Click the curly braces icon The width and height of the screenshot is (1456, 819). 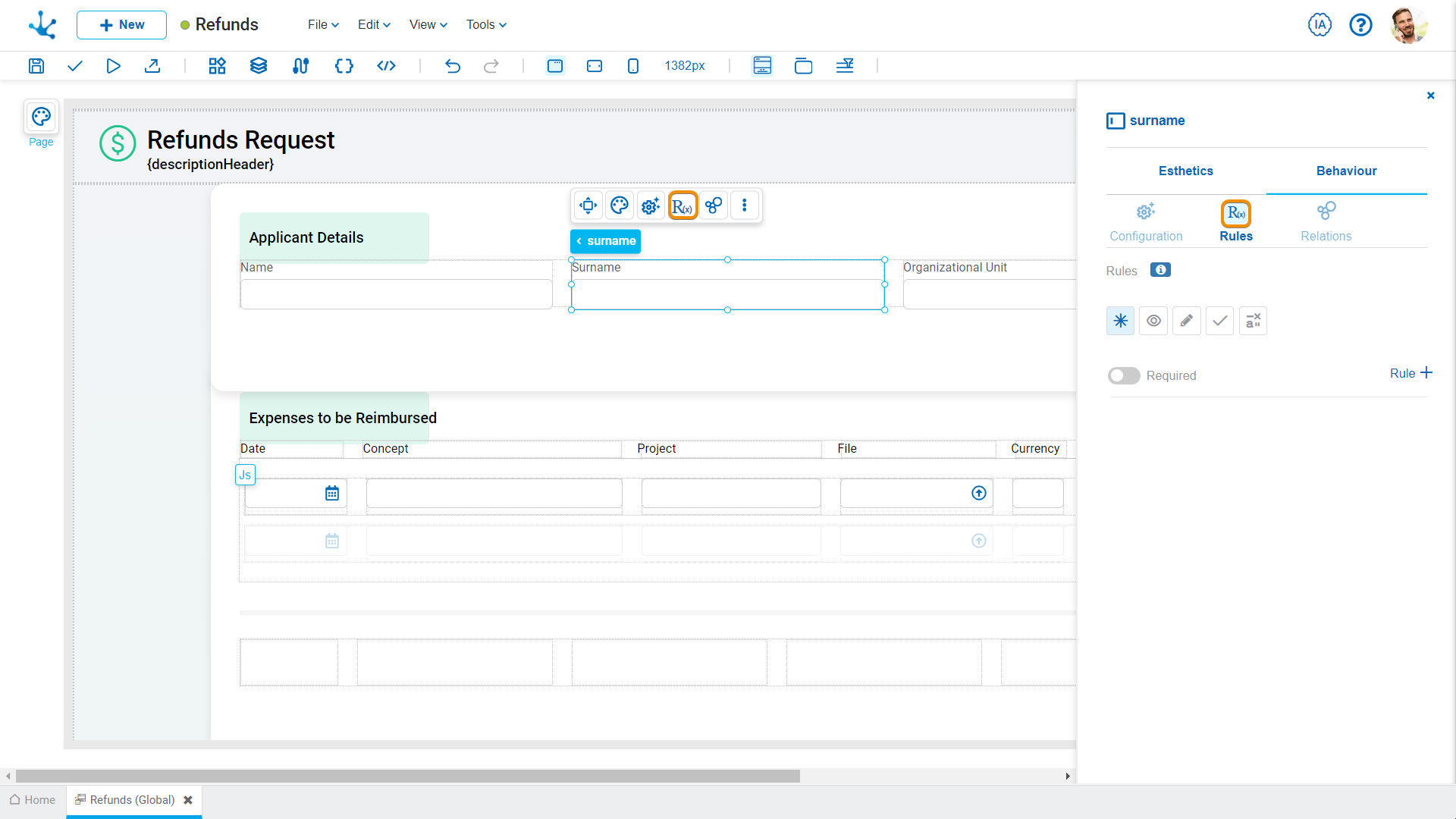pyautogui.click(x=344, y=66)
